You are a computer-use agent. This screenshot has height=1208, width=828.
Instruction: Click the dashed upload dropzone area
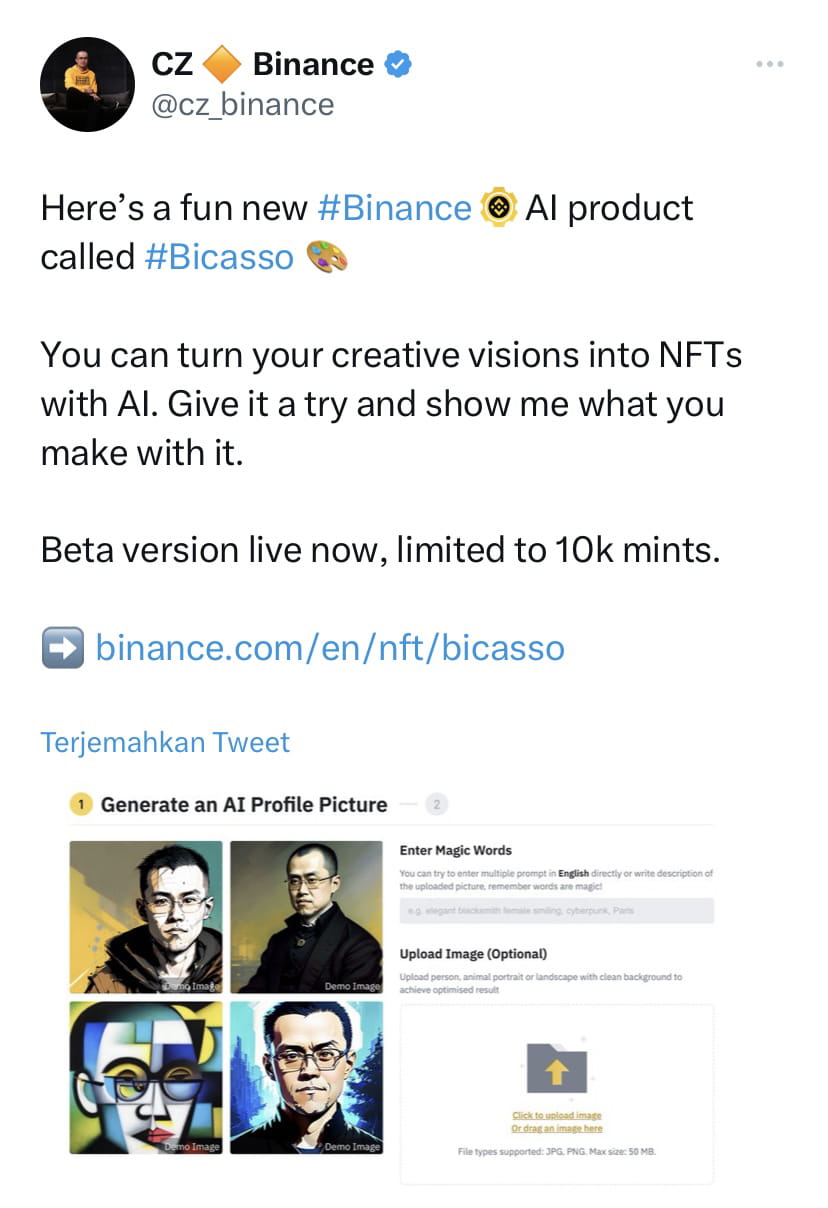tap(556, 1090)
